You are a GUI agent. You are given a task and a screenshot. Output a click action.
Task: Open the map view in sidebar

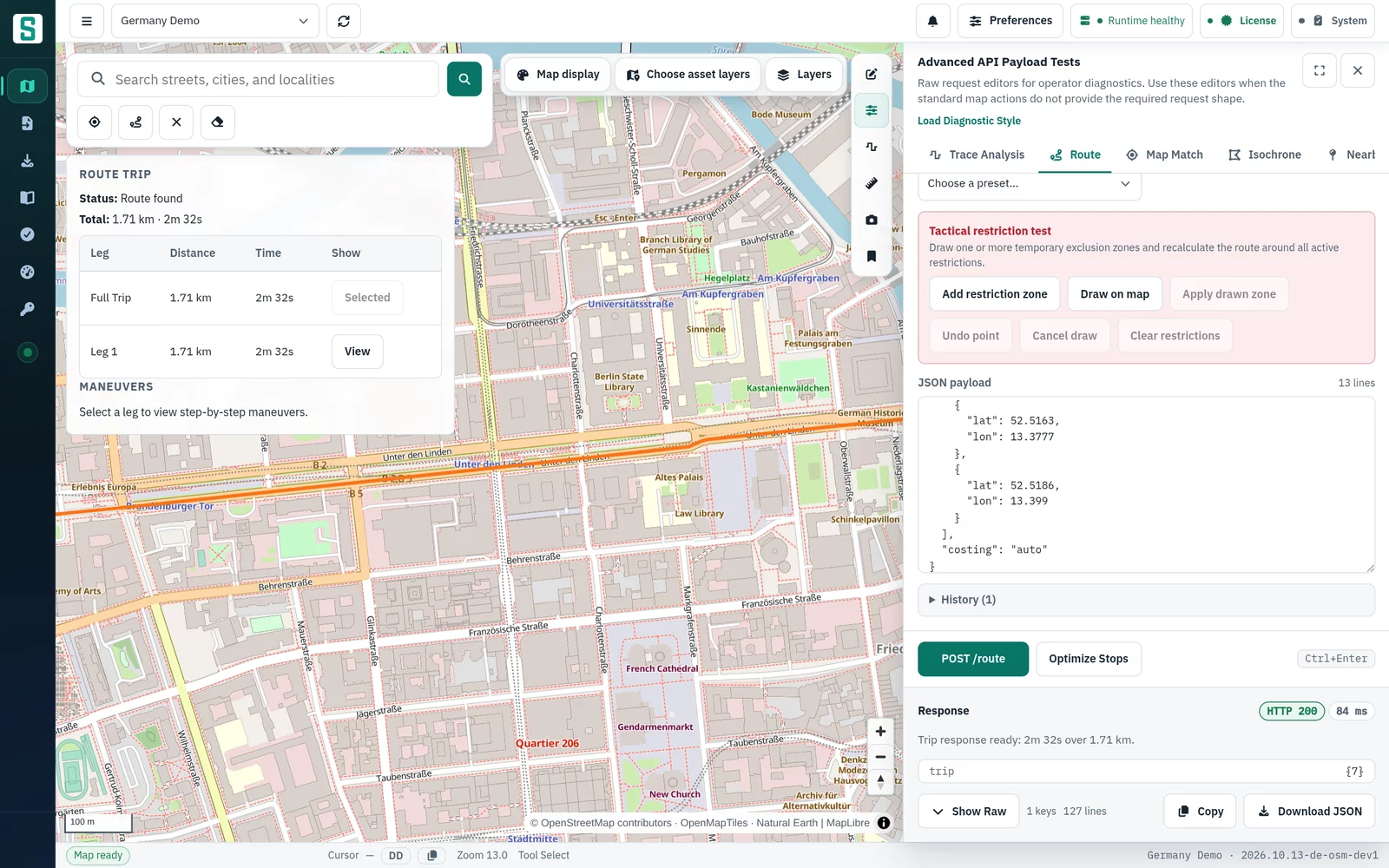point(27,86)
